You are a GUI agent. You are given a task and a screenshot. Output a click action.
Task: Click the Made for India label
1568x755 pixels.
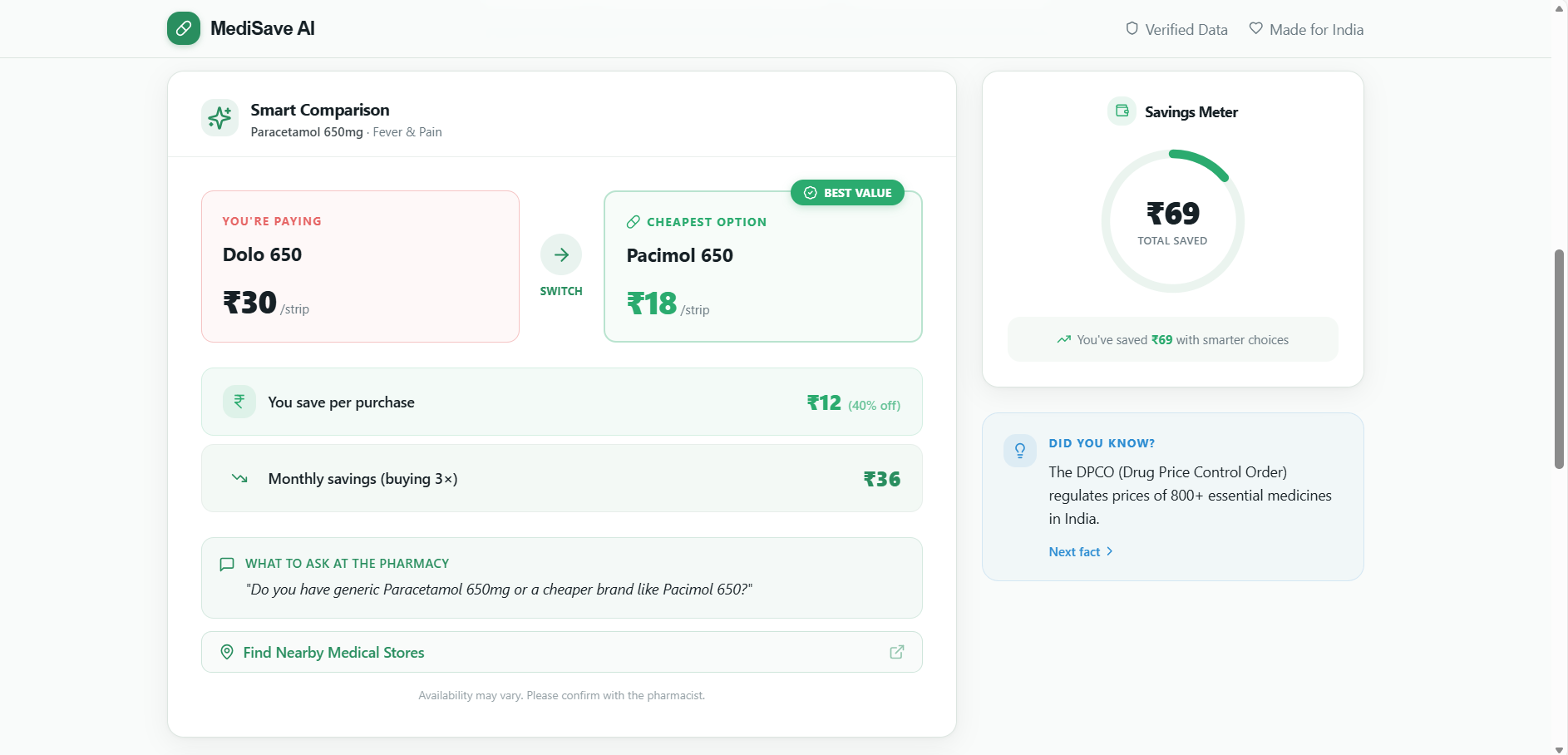pos(1316,30)
